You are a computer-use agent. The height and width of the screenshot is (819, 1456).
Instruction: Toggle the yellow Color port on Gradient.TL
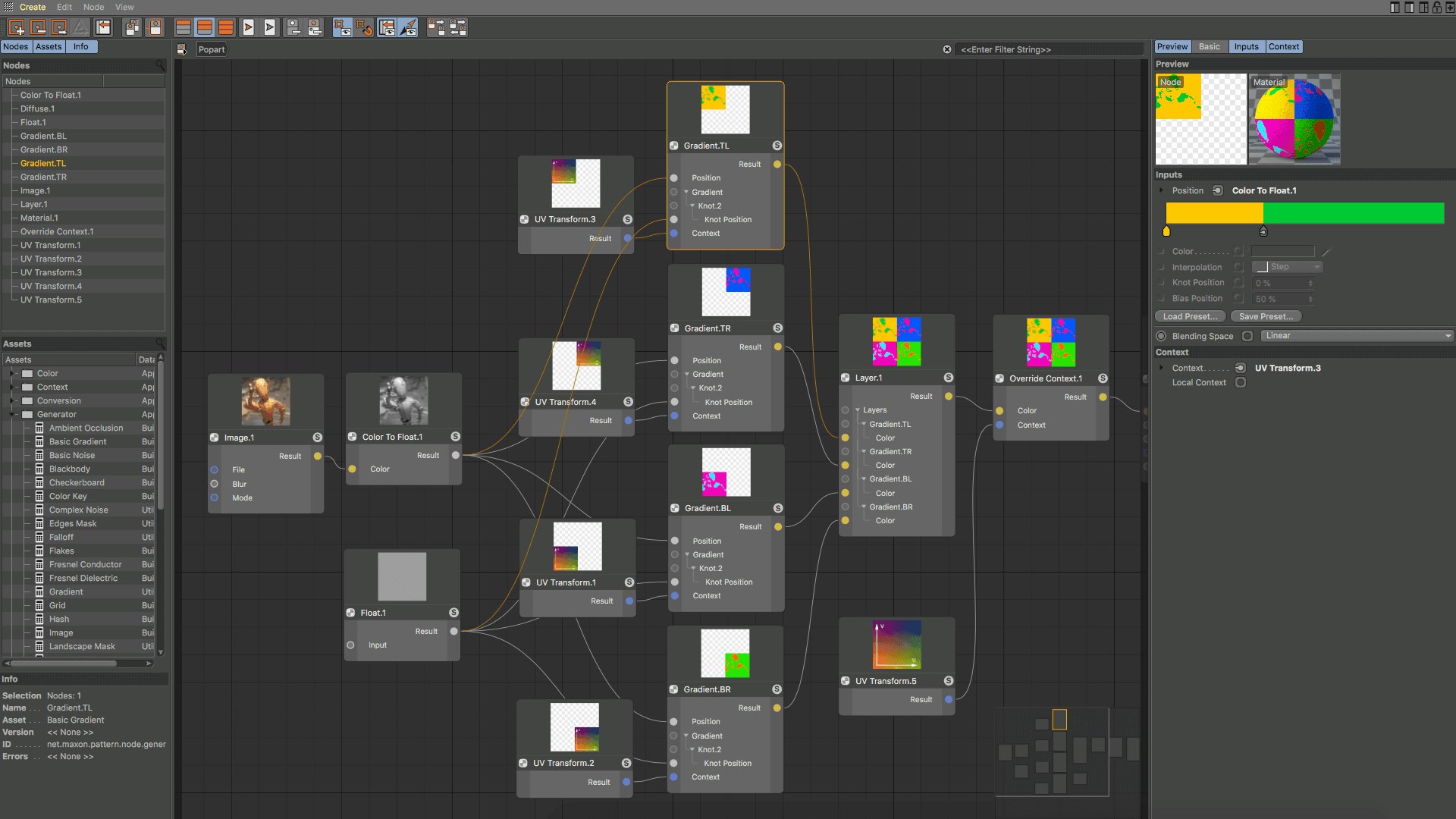click(x=845, y=438)
